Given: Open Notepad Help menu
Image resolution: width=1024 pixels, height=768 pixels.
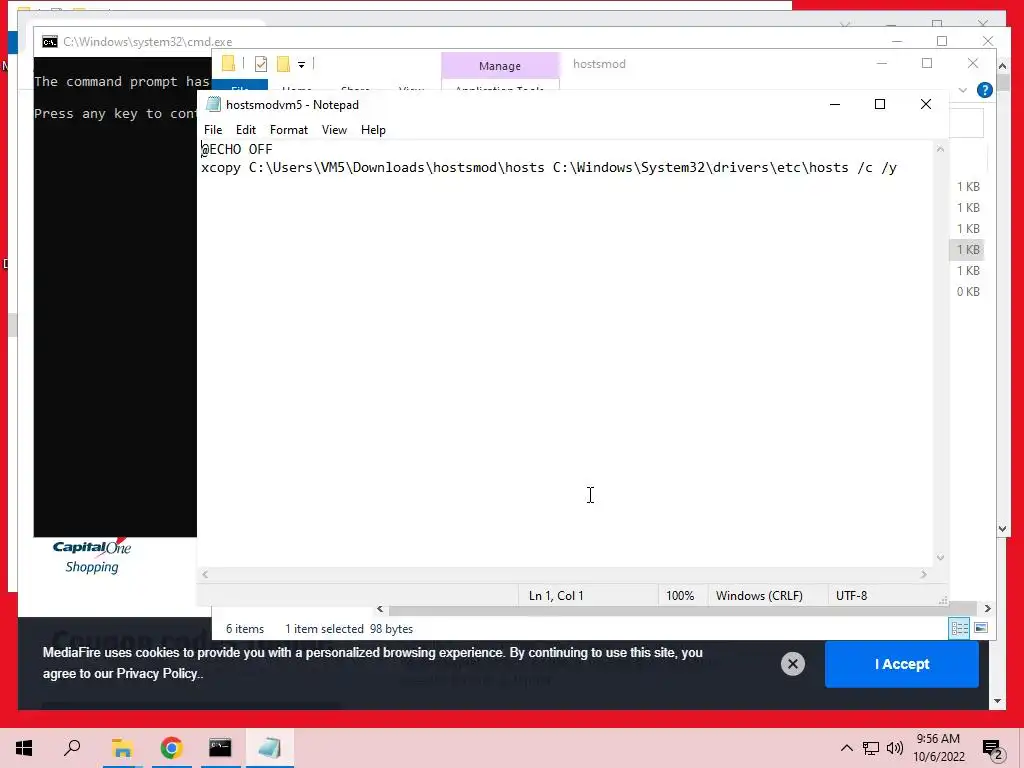Looking at the screenshot, I should (x=373, y=129).
